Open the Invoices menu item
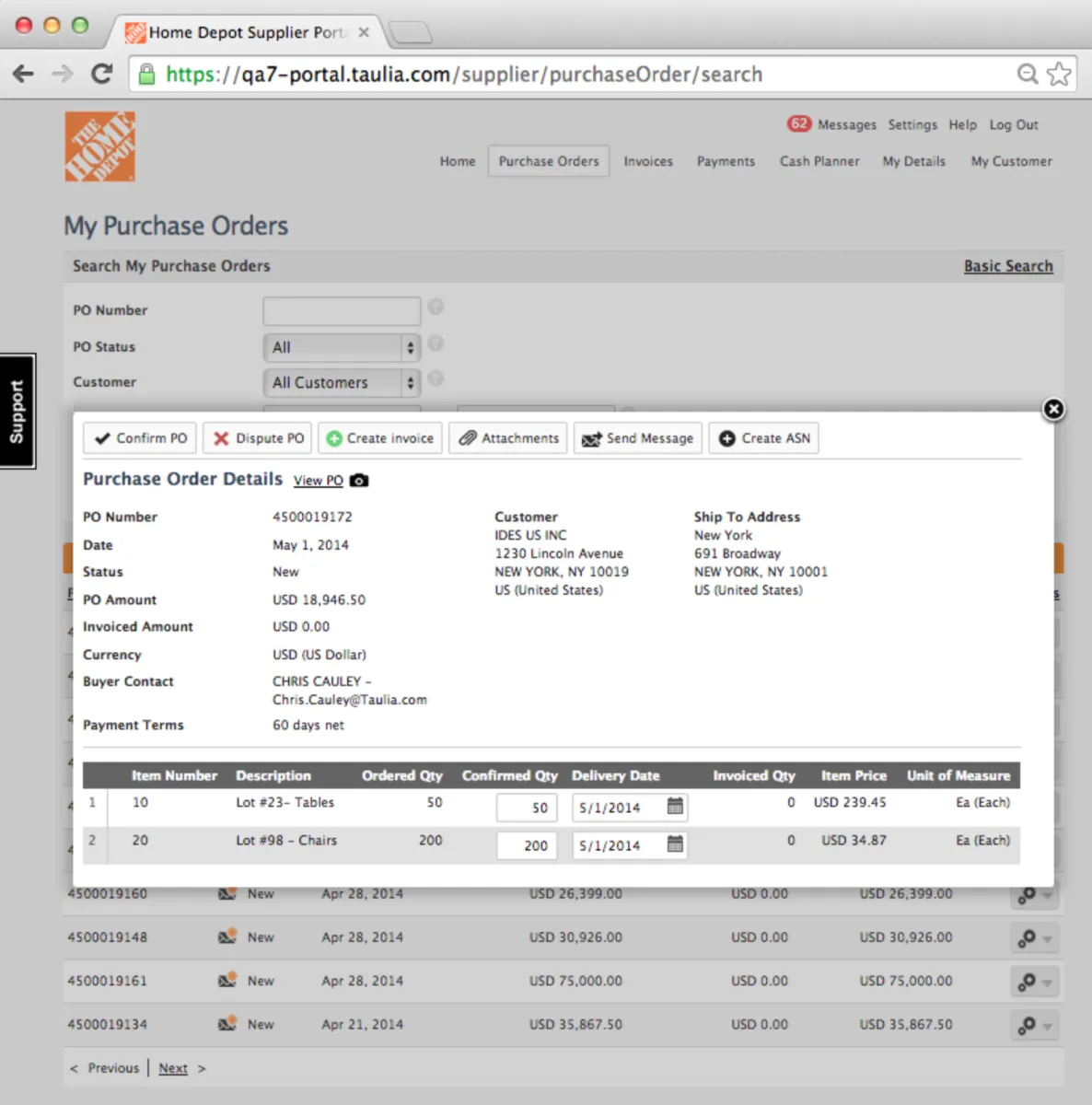Image resolution: width=1092 pixels, height=1105 pixels. pos(648,161)
